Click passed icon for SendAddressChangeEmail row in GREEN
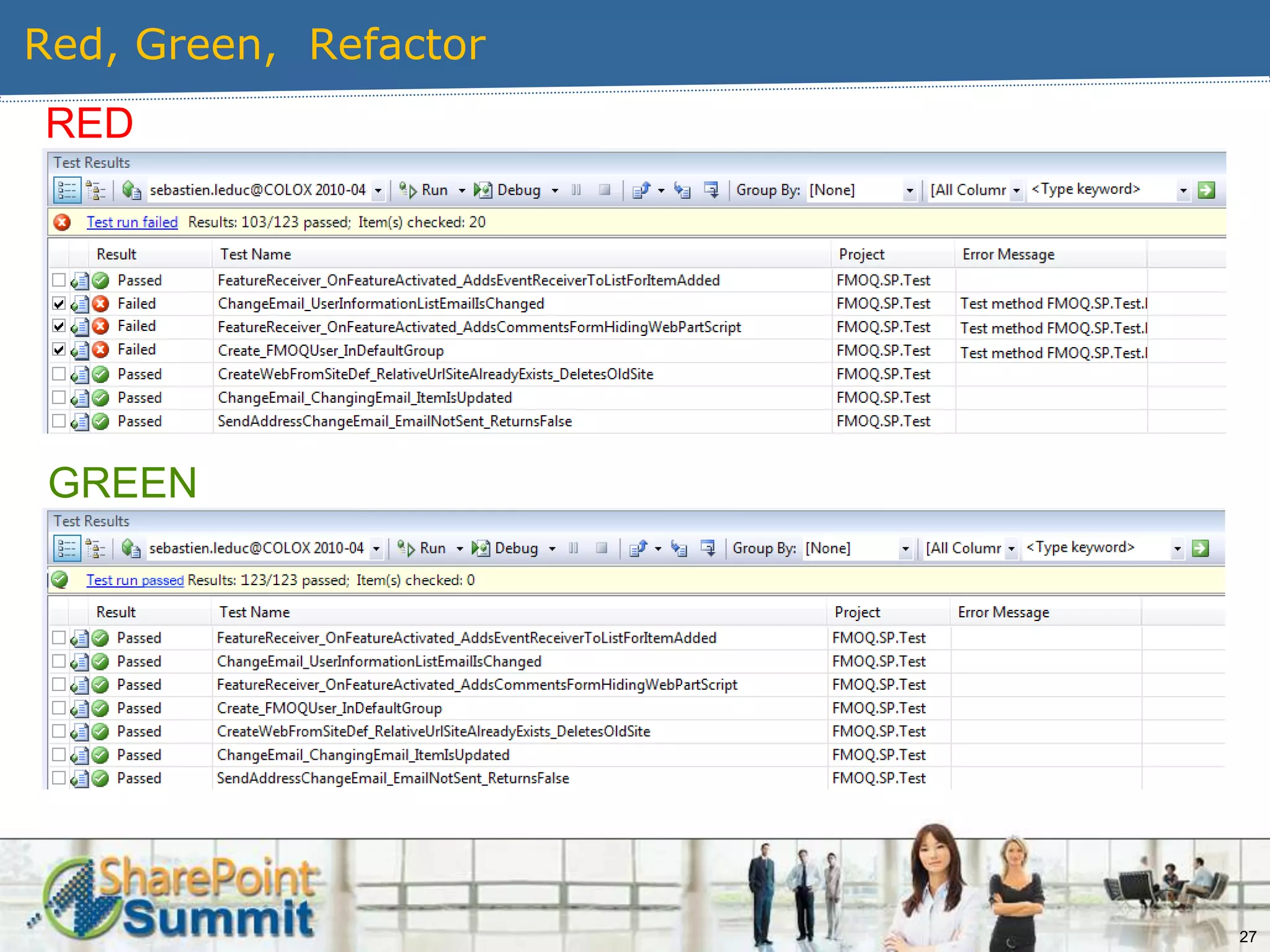This screenshot has width=1270, height=952. coord(100,778)
